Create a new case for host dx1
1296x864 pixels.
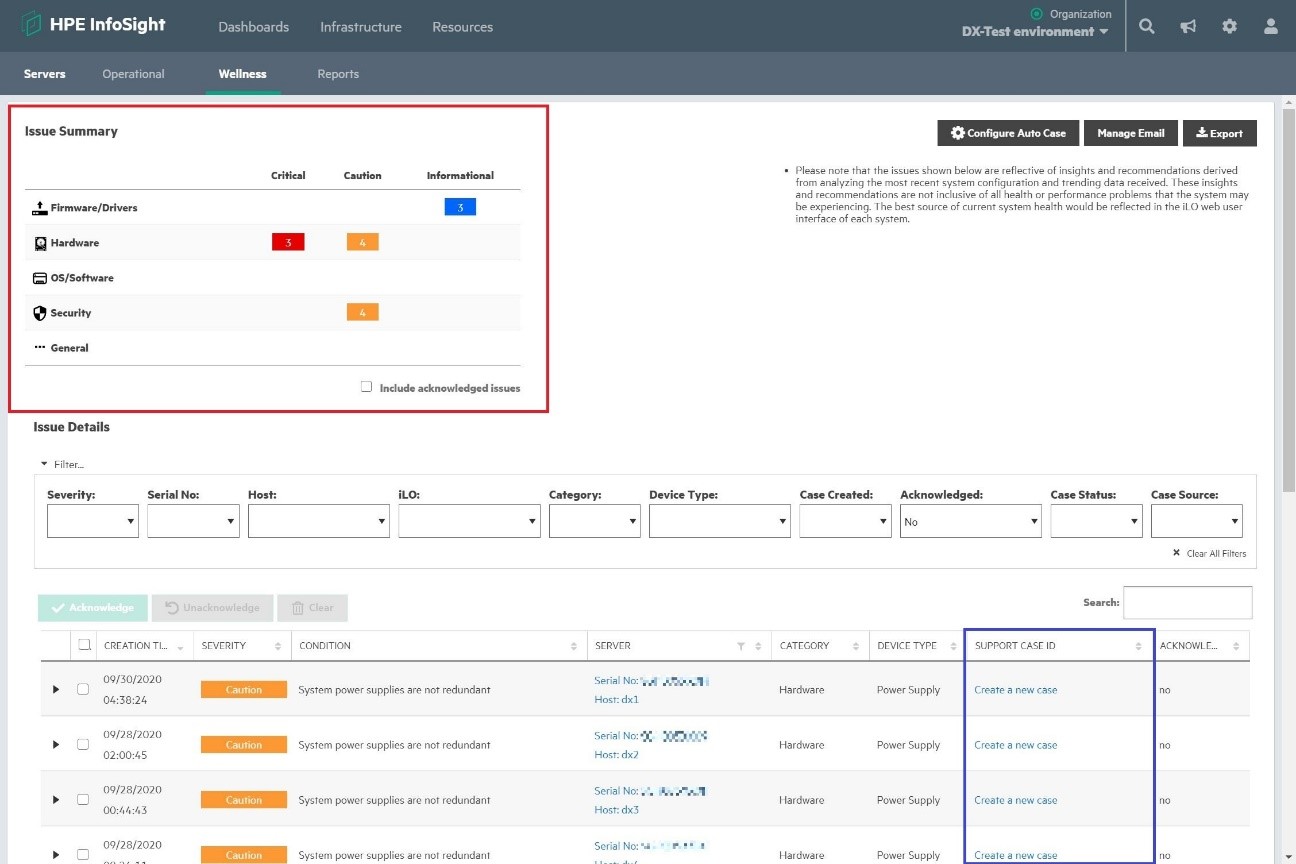point(1015,689)
